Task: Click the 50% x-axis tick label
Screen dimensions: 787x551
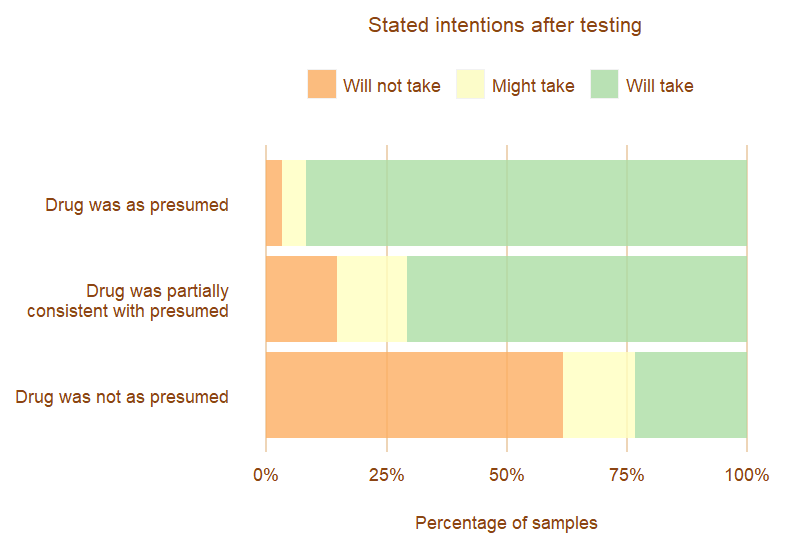Action: tap(506, 475)
